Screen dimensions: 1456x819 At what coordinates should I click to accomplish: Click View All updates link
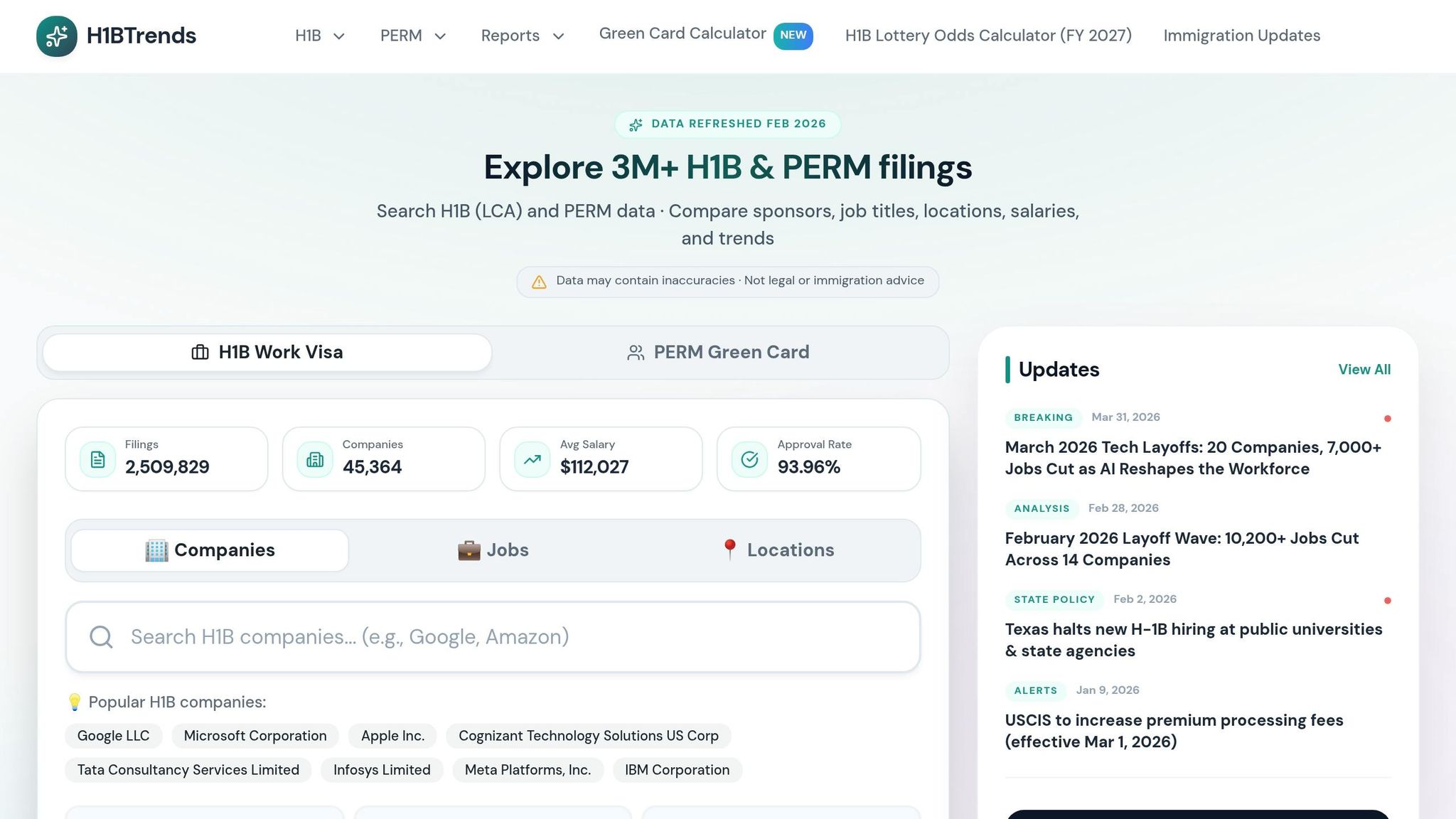pyautogui.click(x=1364, y=370)
